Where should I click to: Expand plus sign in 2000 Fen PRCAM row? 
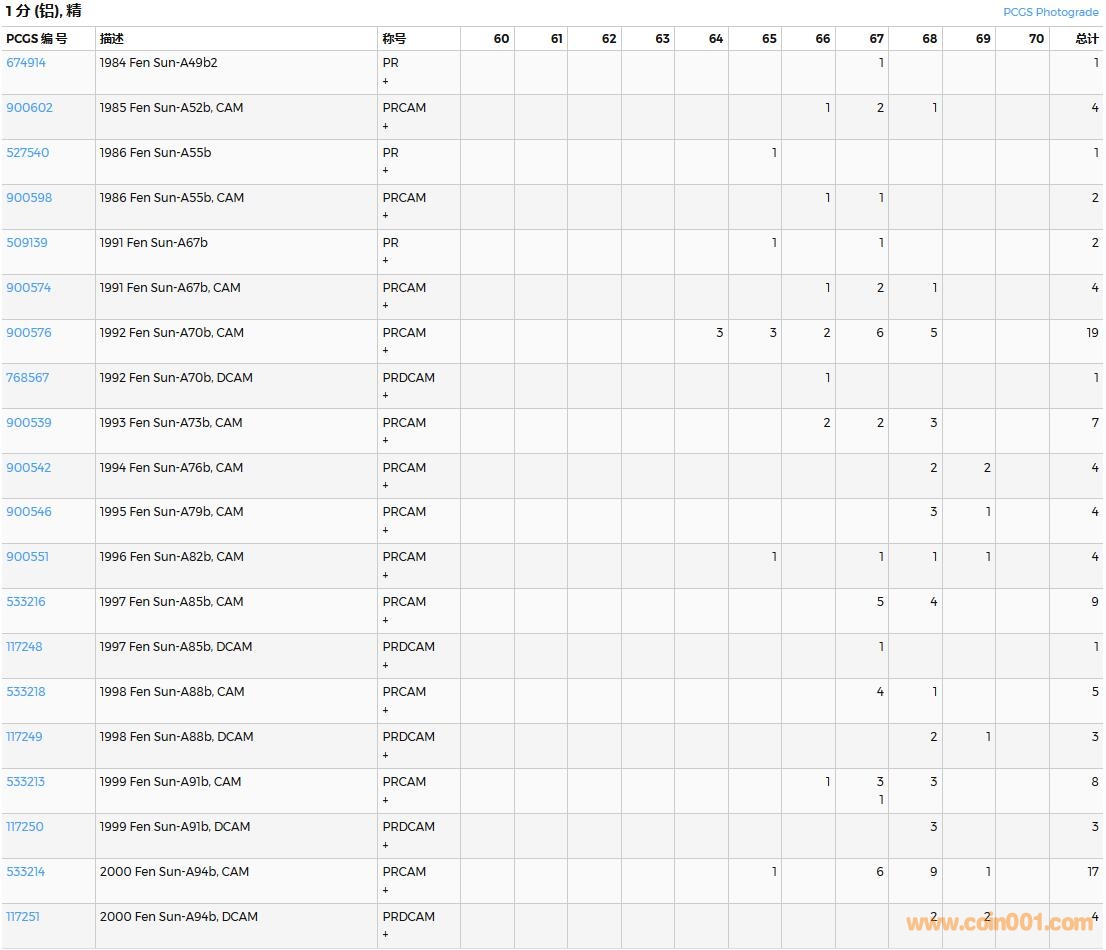(386, 890)
